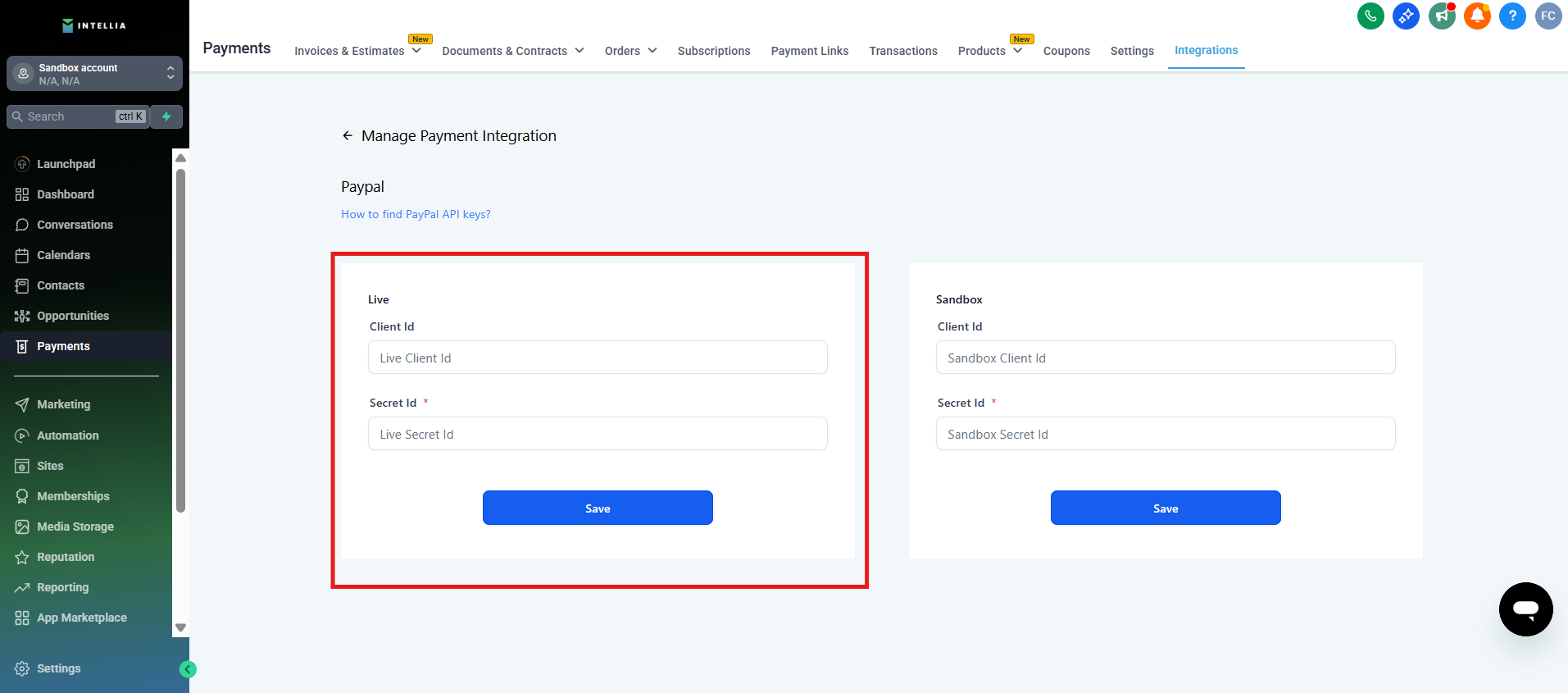Switch to the Transactions tab

click(902, 51)
